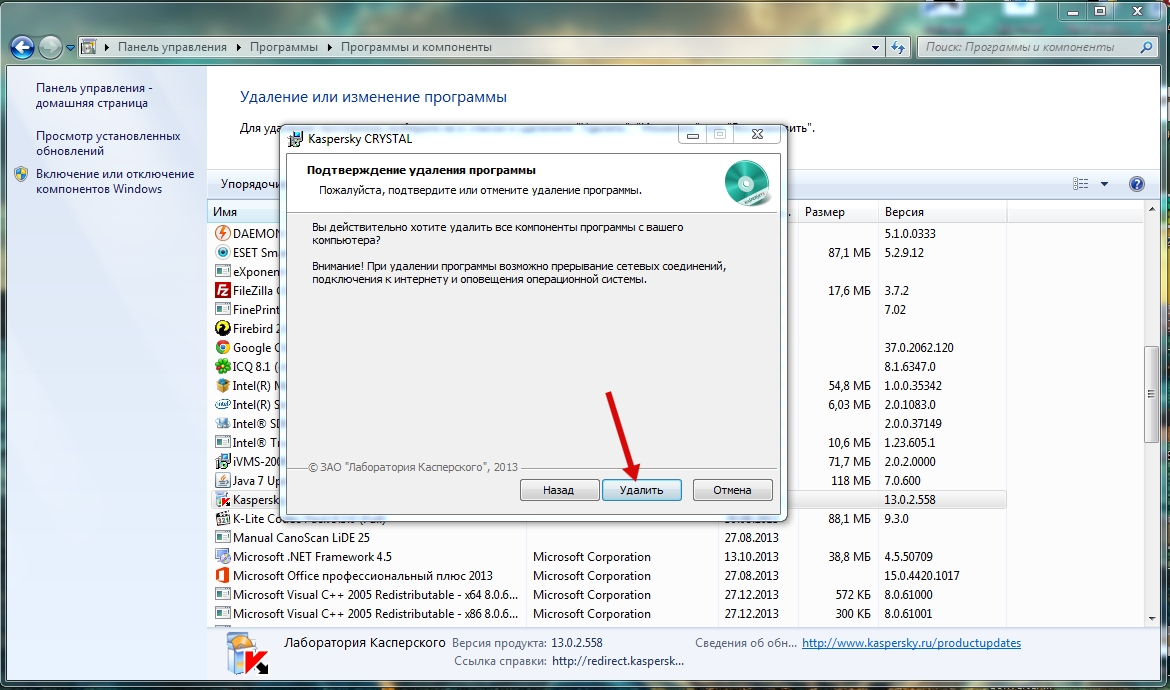This screenshot has width=1170, height=690.
Task: Click the redirect.kaspersk... help link text
Action: pyautogui.click(x=618, y=661)
